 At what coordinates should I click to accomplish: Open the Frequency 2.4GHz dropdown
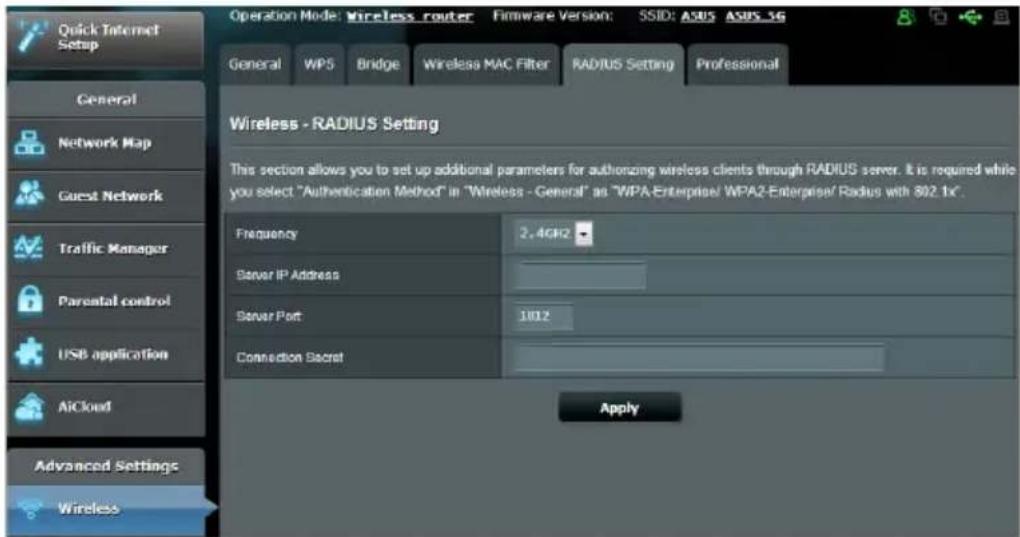click(554, 233)
